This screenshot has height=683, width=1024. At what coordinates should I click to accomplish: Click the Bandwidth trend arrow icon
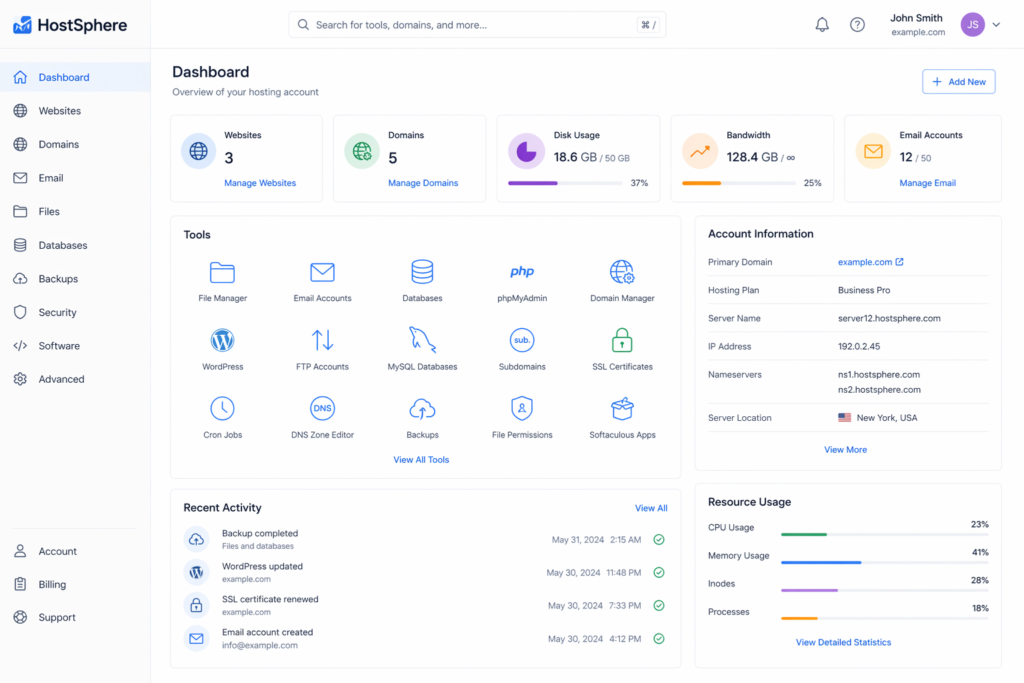[x=699, y=151]
